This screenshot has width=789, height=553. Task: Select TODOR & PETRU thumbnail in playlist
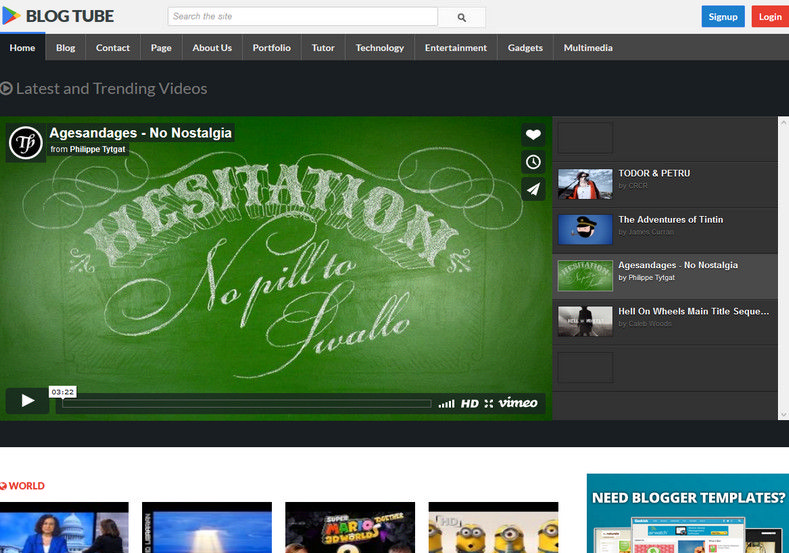585,184
